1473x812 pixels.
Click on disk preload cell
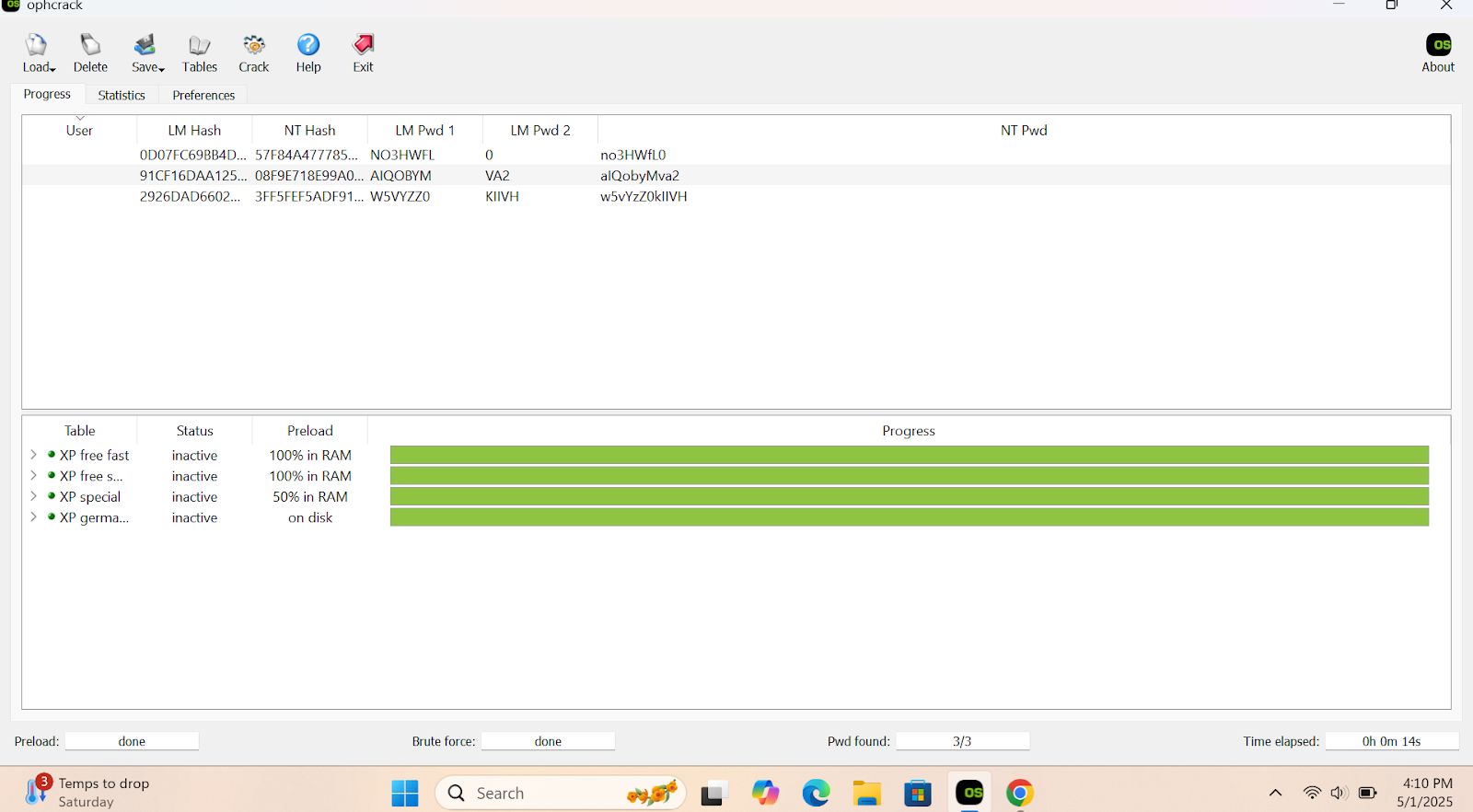310,517
